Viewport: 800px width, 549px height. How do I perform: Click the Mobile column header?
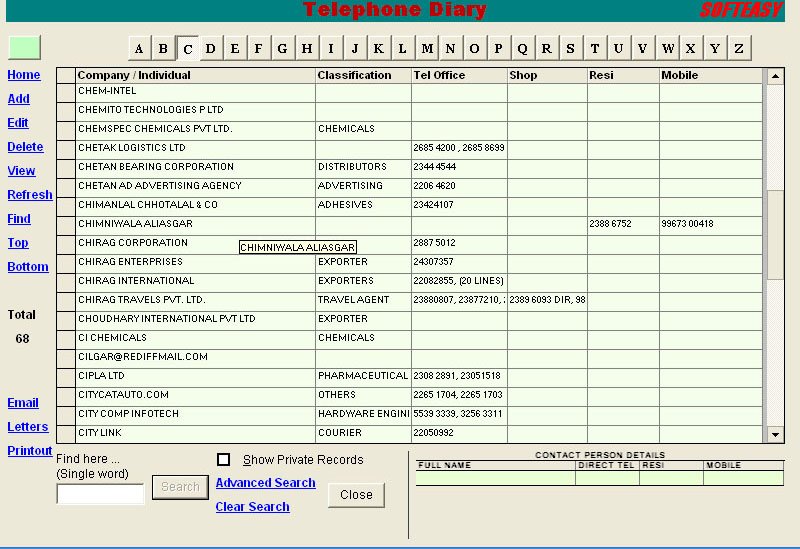[711, 75]
